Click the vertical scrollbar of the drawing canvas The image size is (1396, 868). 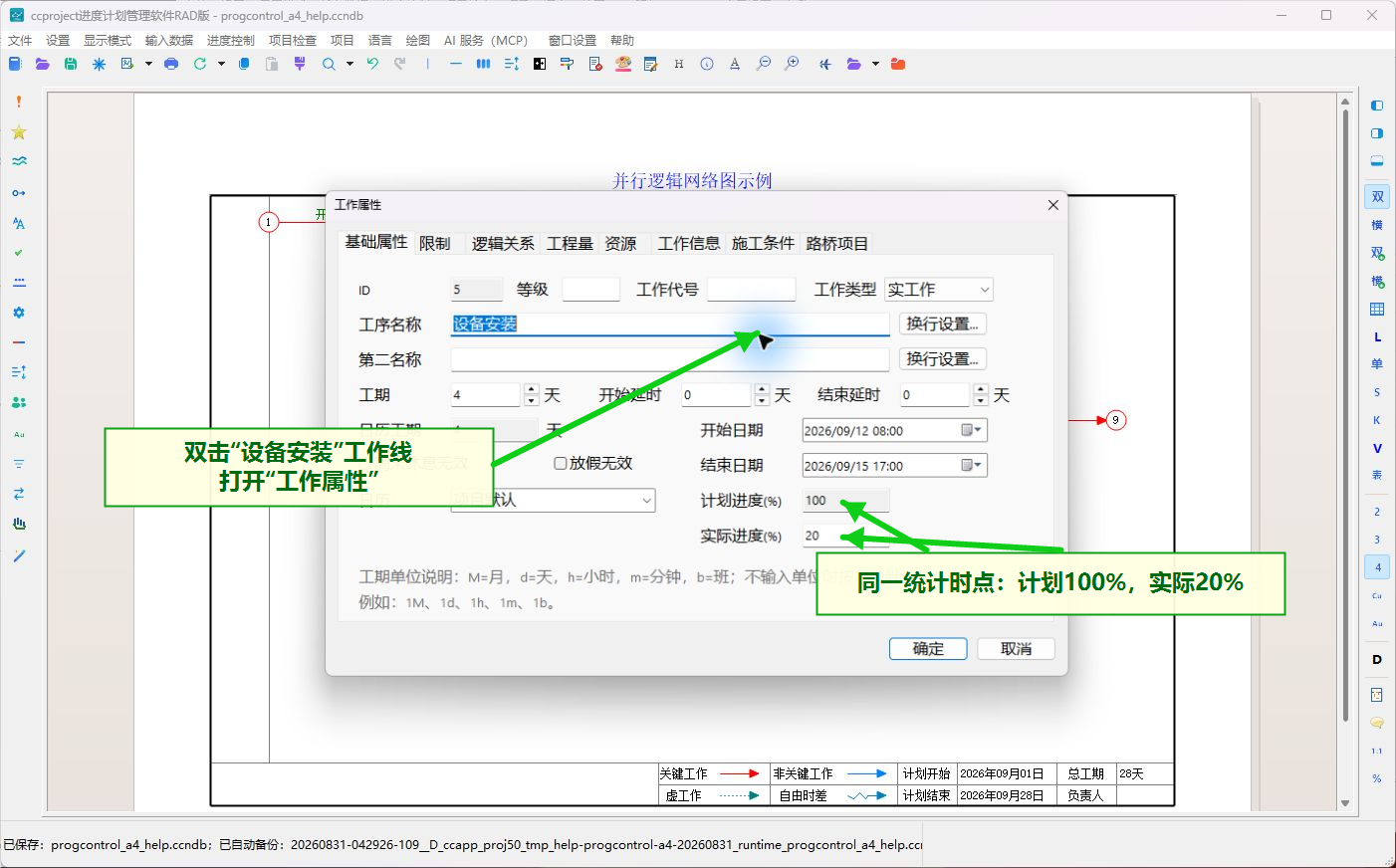1345,453
